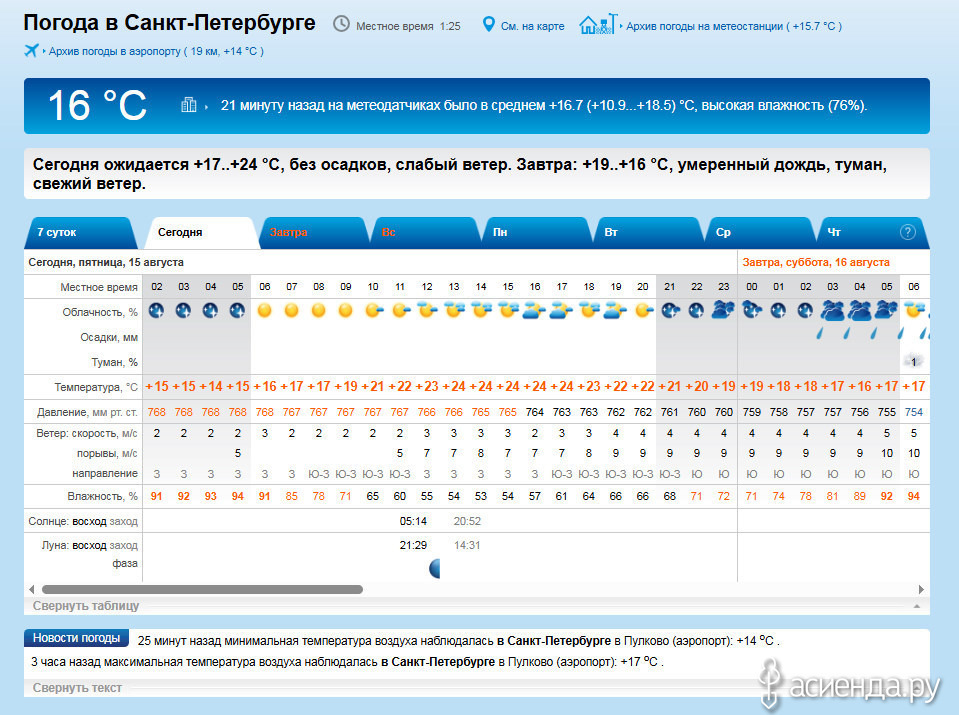The height and width of the screenshot is (715, 959).
Task: Switch to the Ср tab
Action: [761, 232]
